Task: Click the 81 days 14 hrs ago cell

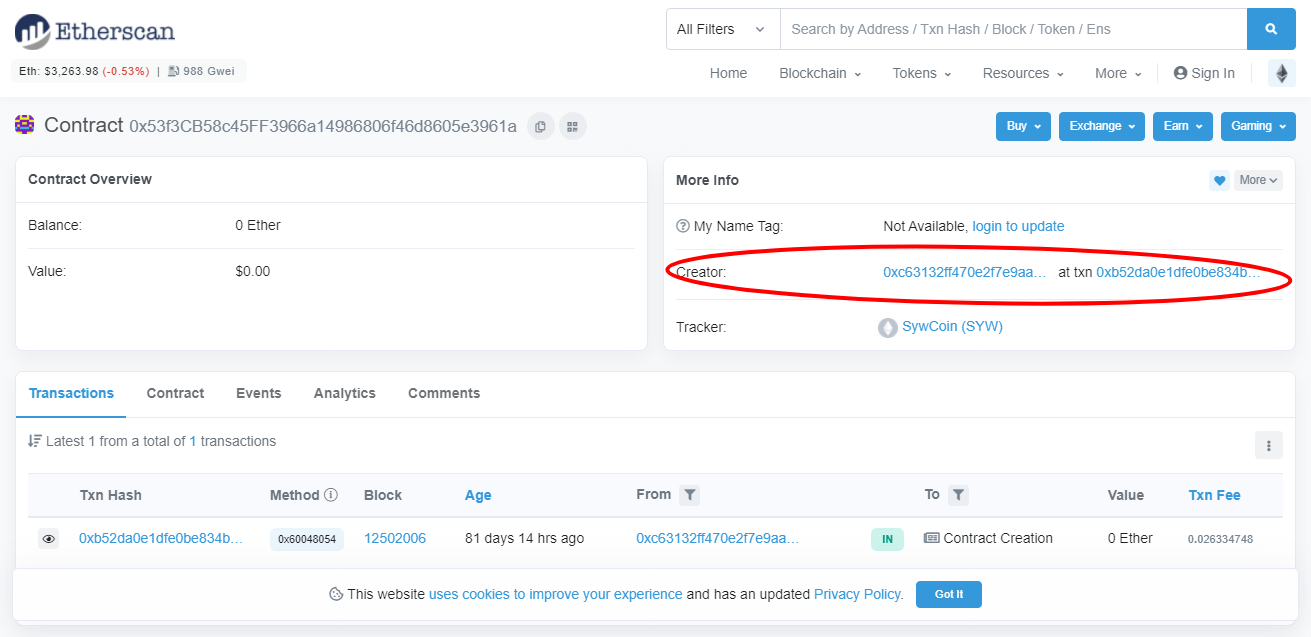Action: click(x=524, y=538)
